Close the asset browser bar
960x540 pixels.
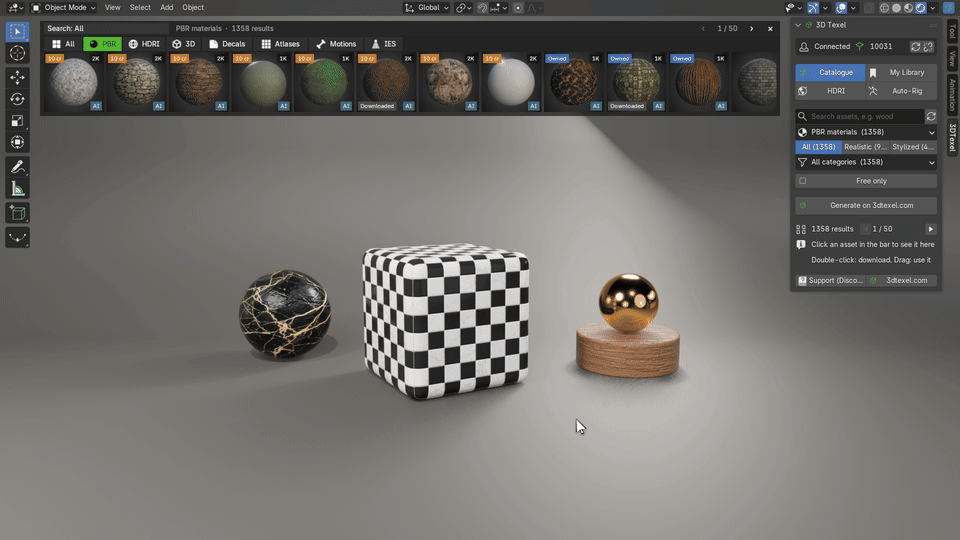coord(770,29)
